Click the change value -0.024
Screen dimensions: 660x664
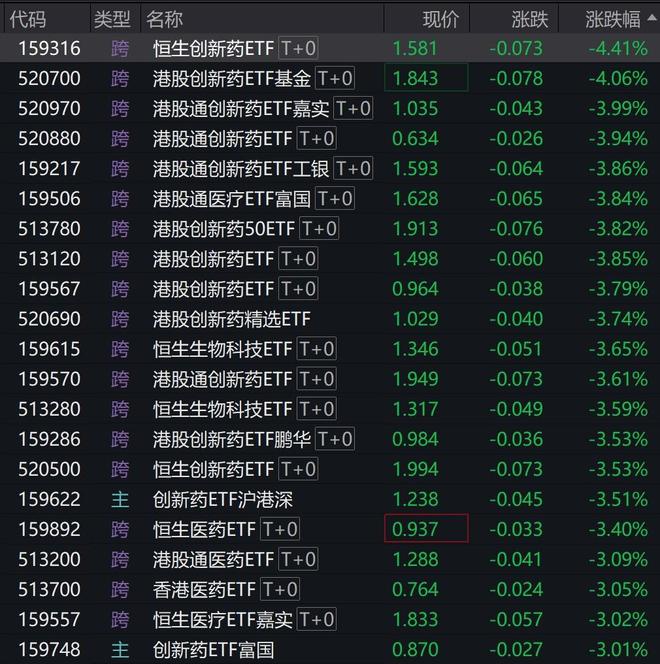(516, 589)
